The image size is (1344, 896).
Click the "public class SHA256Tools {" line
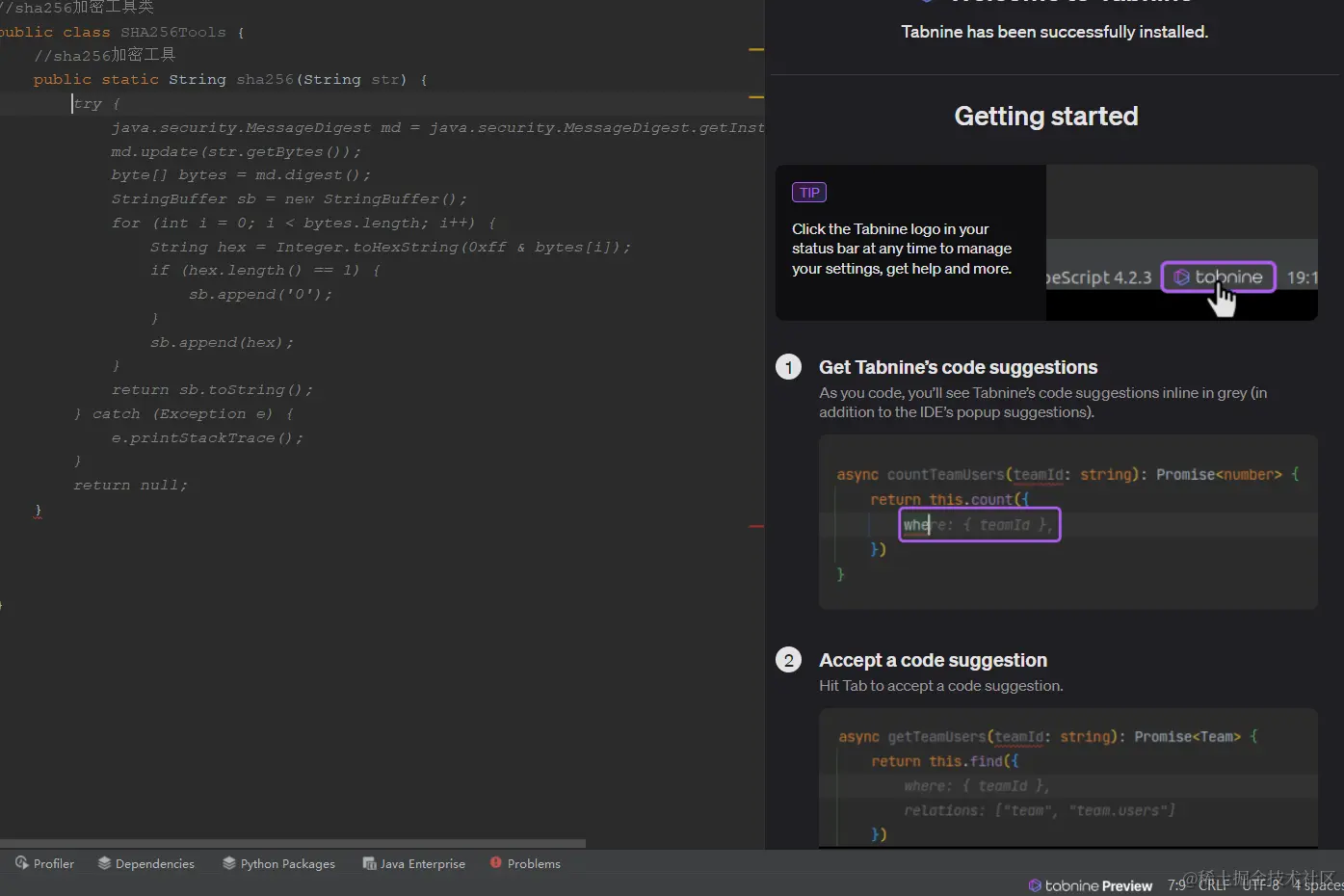coord(122,32)
